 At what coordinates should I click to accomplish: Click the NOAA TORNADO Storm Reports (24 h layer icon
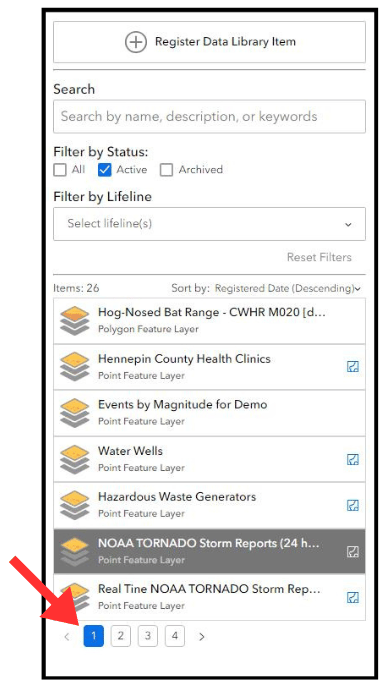75,552
